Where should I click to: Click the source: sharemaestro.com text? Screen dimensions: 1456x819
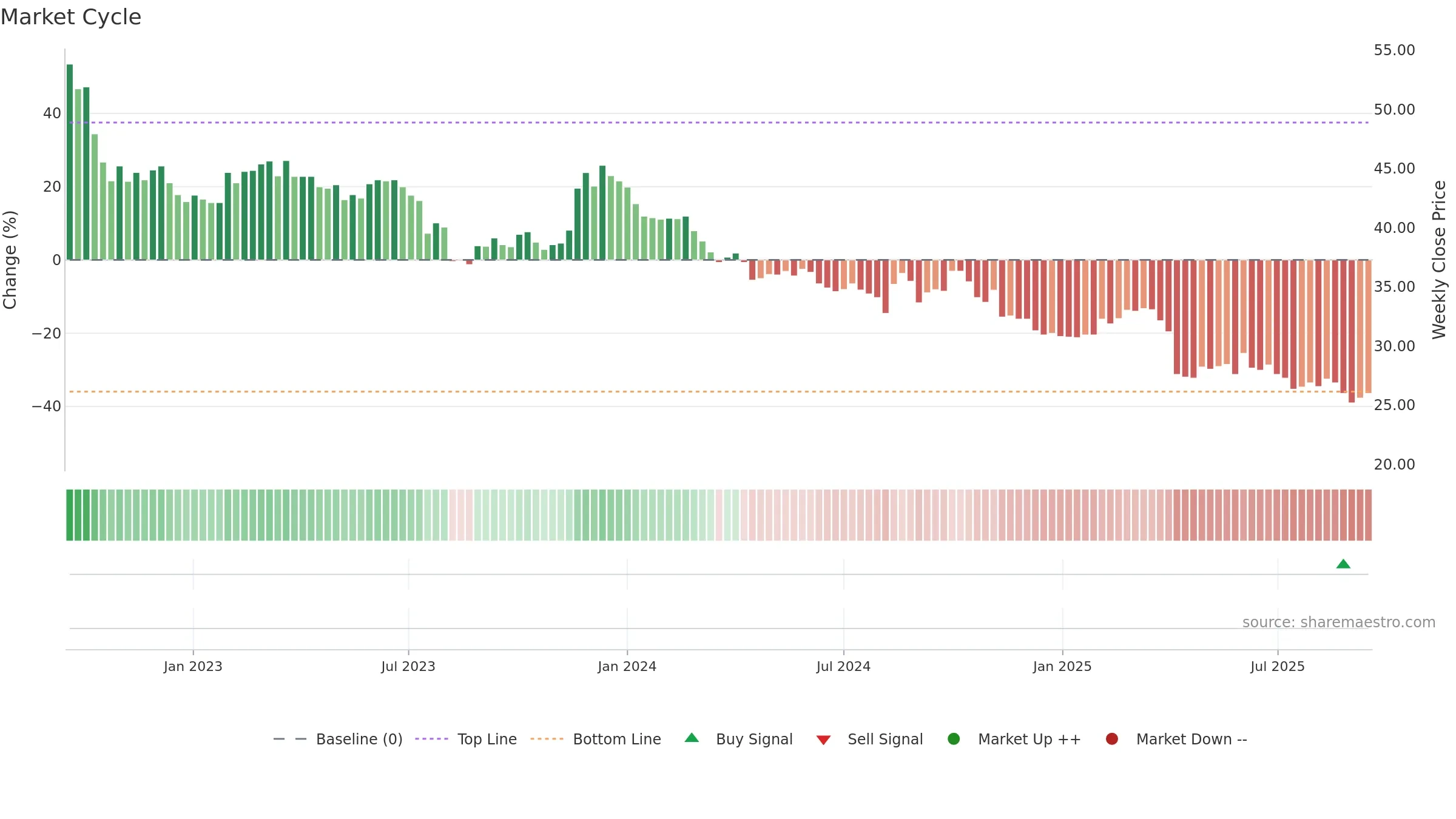point(1339,622)
